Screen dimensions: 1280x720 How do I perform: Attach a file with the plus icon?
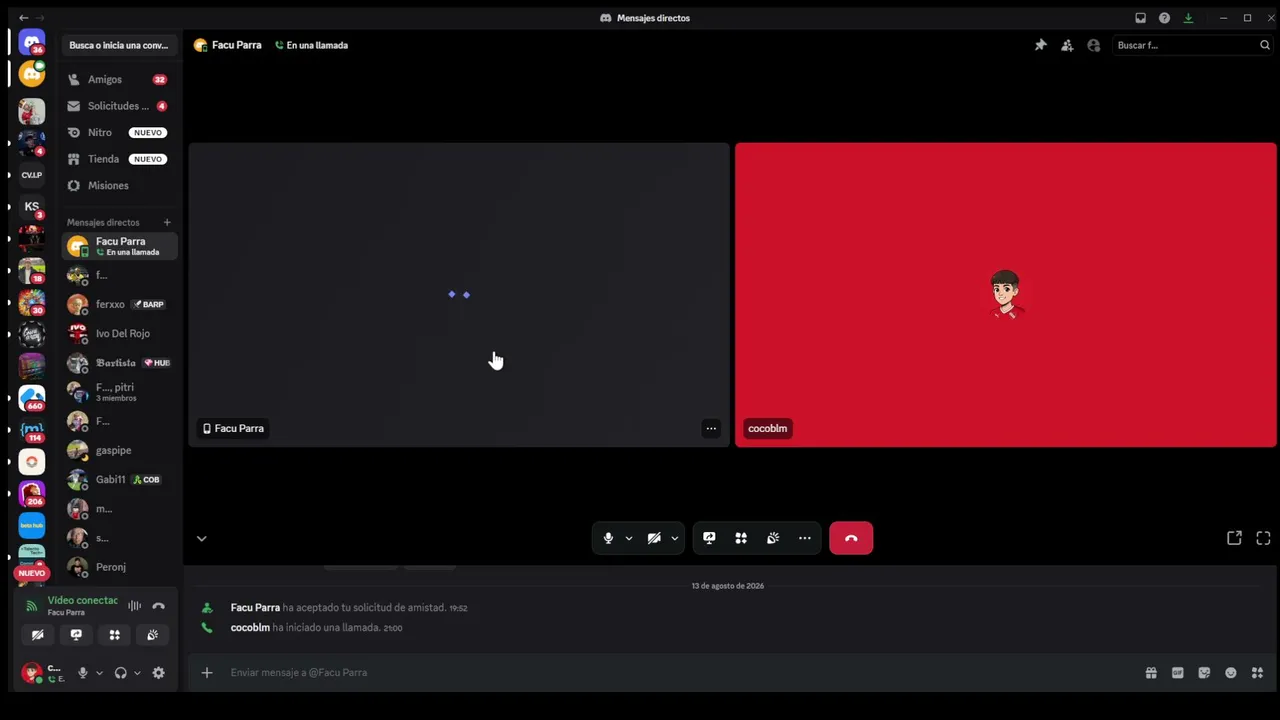[x=207, y=673]
